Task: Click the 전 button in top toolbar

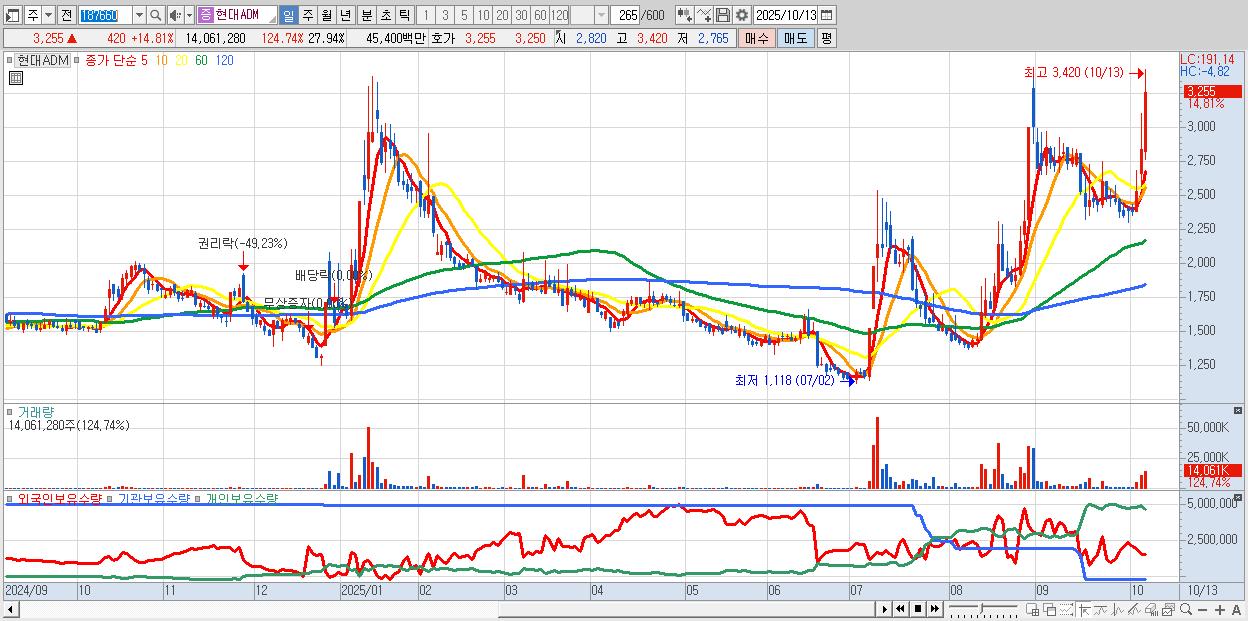Action: pos(66,15)
